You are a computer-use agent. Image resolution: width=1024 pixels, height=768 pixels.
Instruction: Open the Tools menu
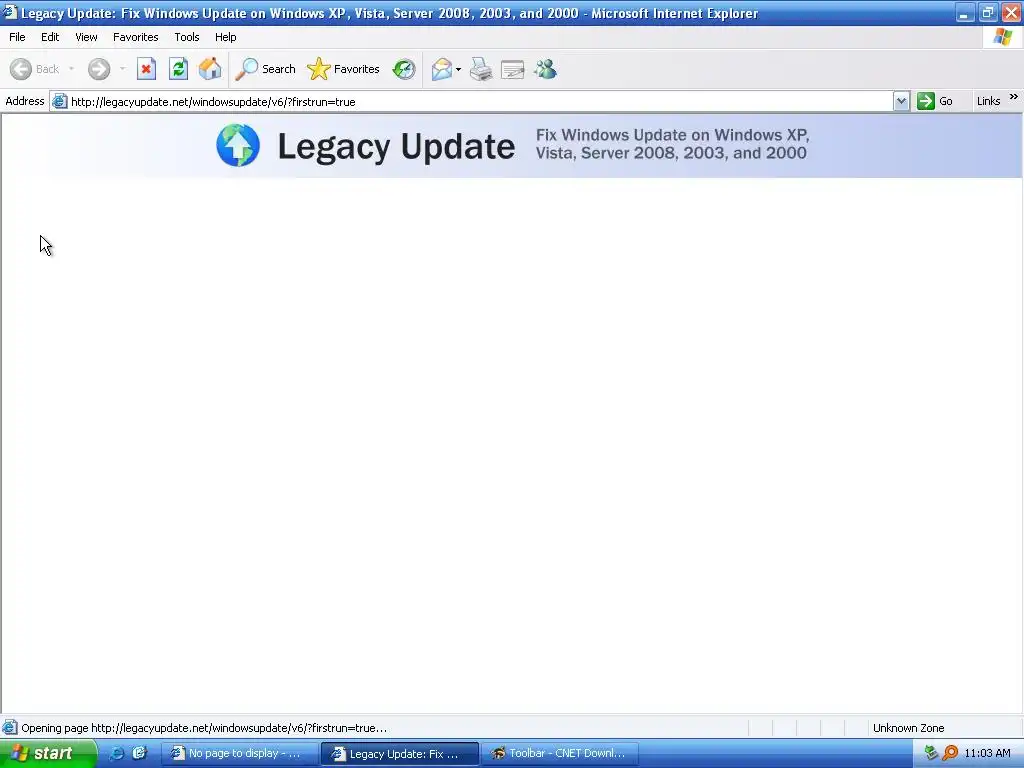186,37
